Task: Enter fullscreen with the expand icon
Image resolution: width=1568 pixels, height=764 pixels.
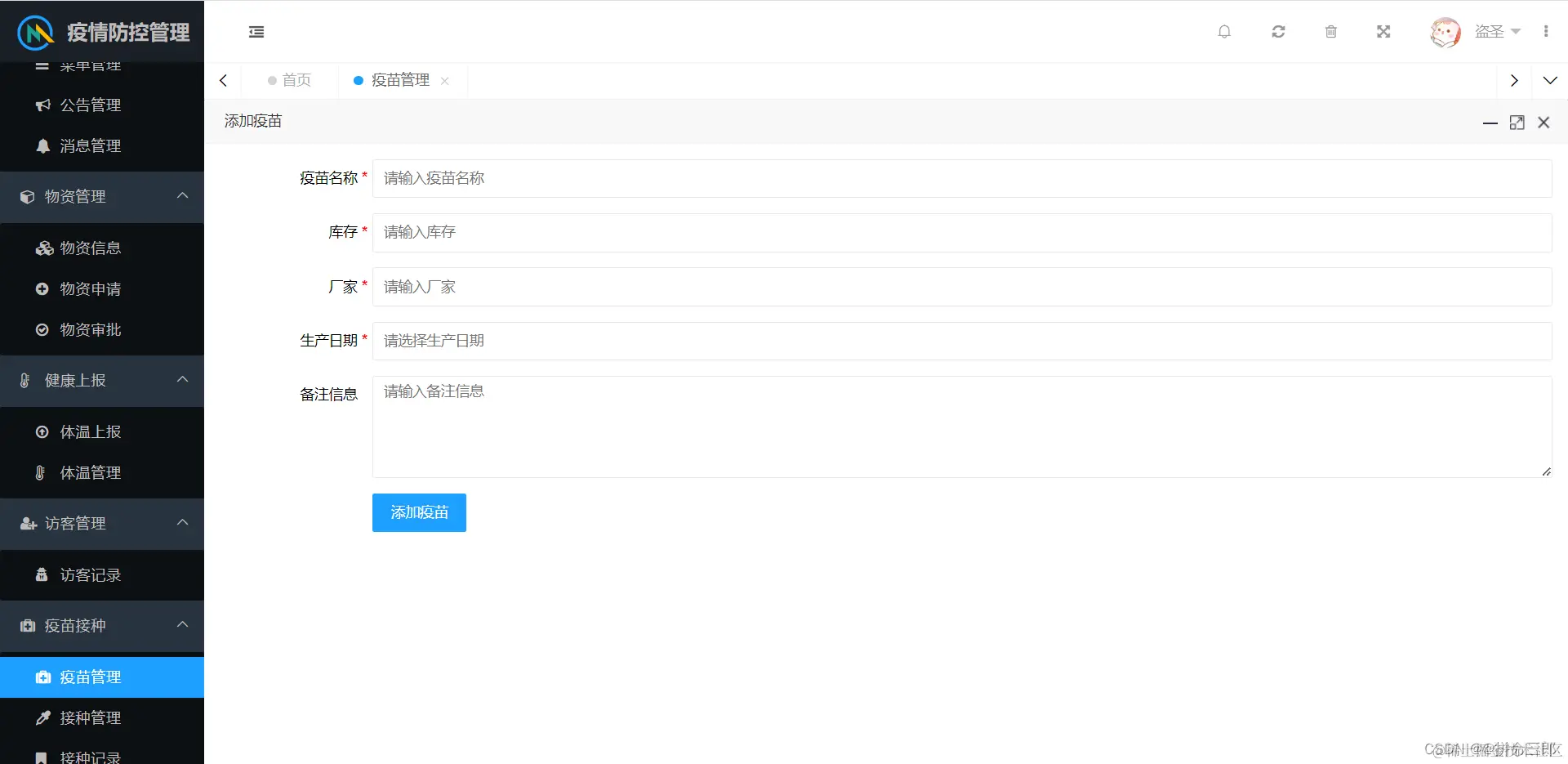Action: [1383, 32]
